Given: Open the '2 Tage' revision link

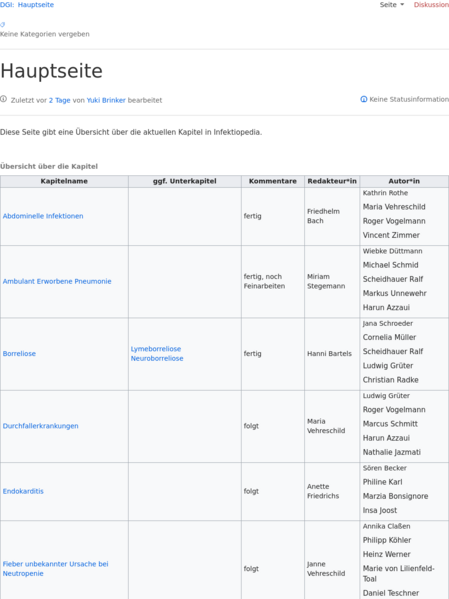Looking at the screenshot, I should tap(59, 100).
